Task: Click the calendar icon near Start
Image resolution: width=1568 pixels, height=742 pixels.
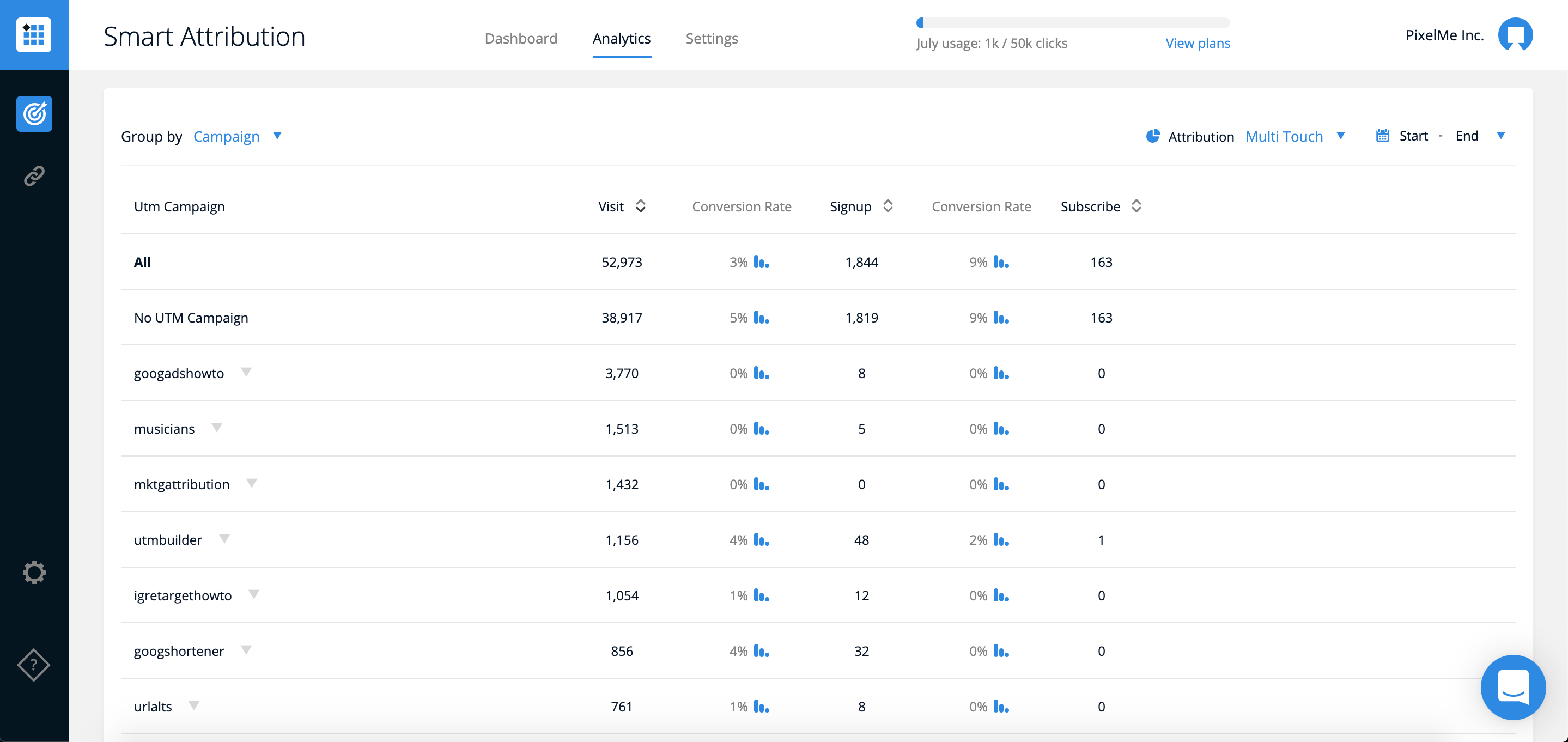Action: coord(1382,135)
